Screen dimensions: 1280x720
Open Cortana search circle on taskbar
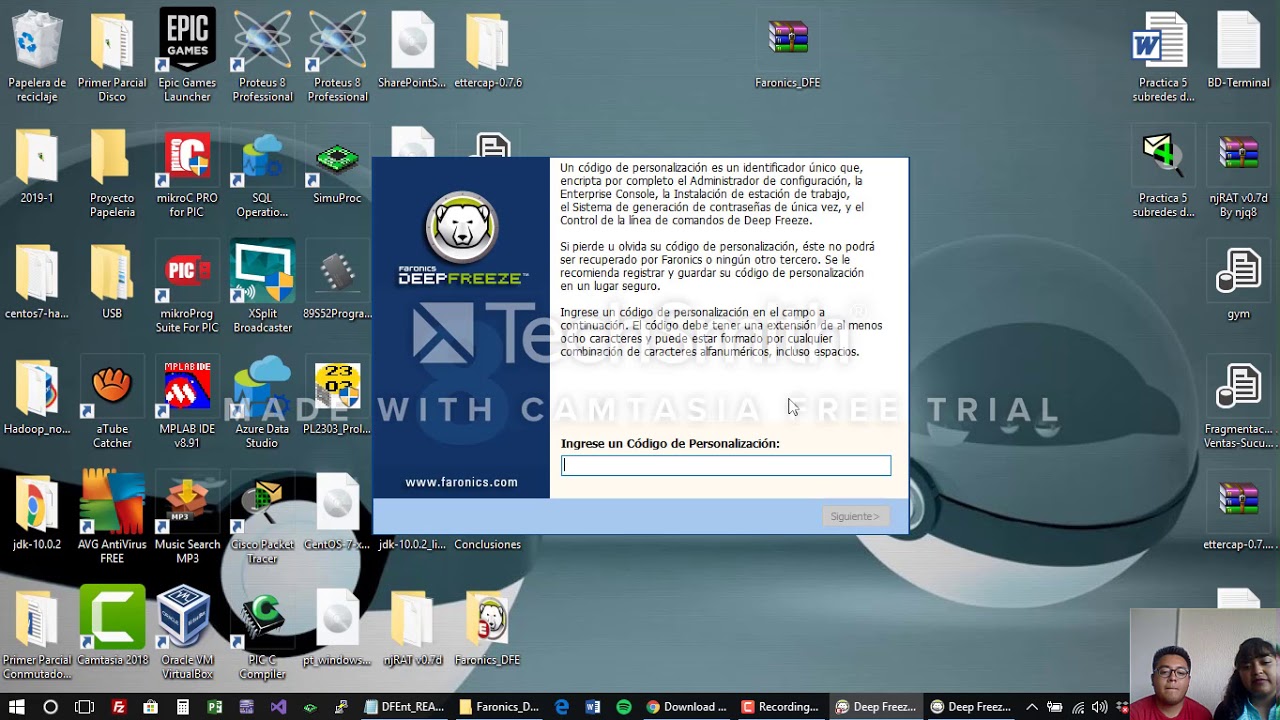50,707
